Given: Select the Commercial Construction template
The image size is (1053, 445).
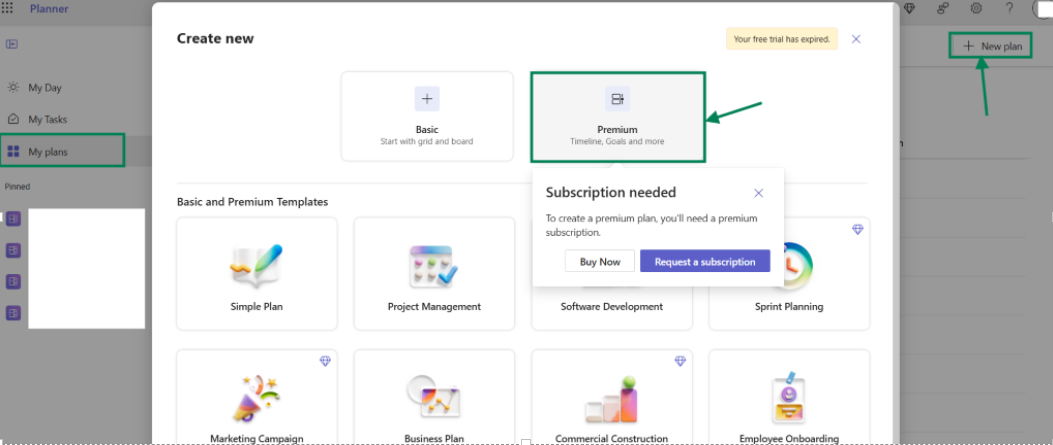Looking at the screenshot, I should point(612,397).
